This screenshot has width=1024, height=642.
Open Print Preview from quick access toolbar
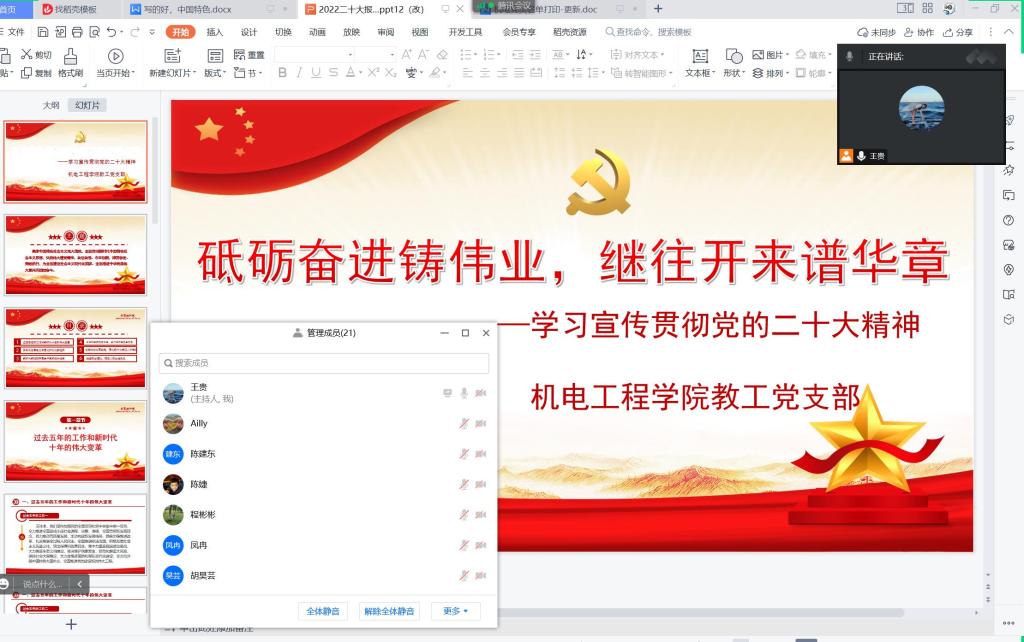(x=95, y=32)
